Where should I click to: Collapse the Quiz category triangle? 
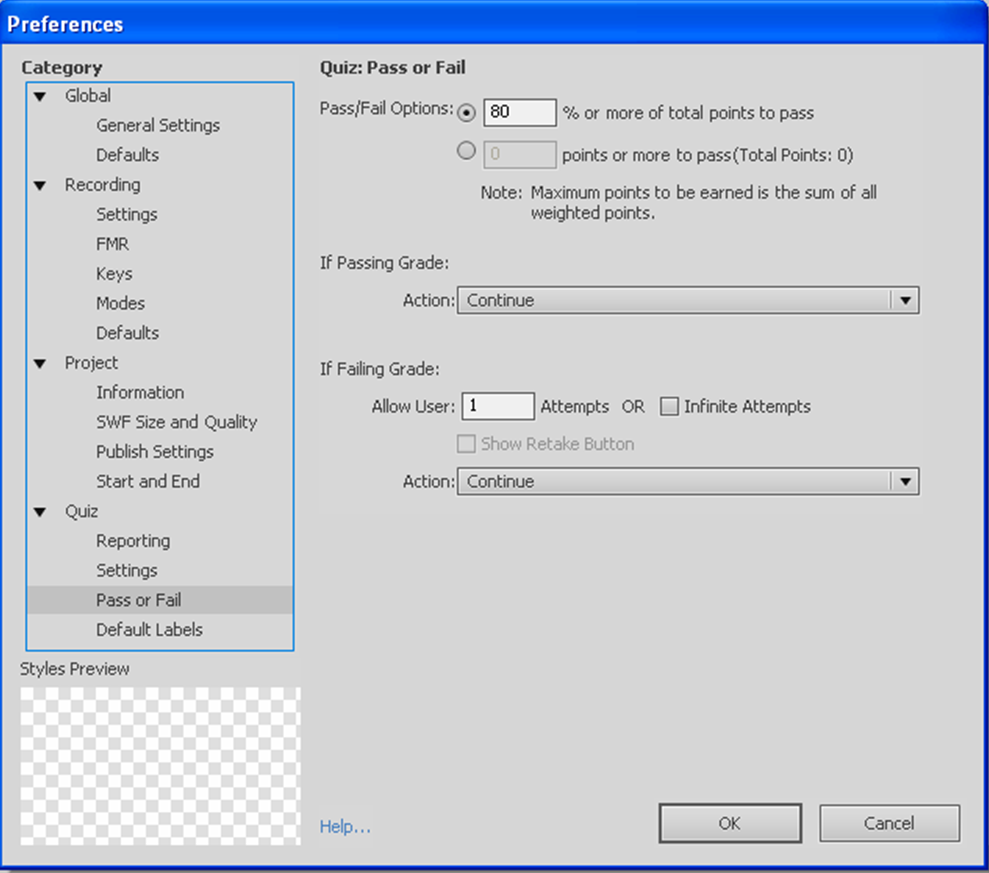coord(40,511)
